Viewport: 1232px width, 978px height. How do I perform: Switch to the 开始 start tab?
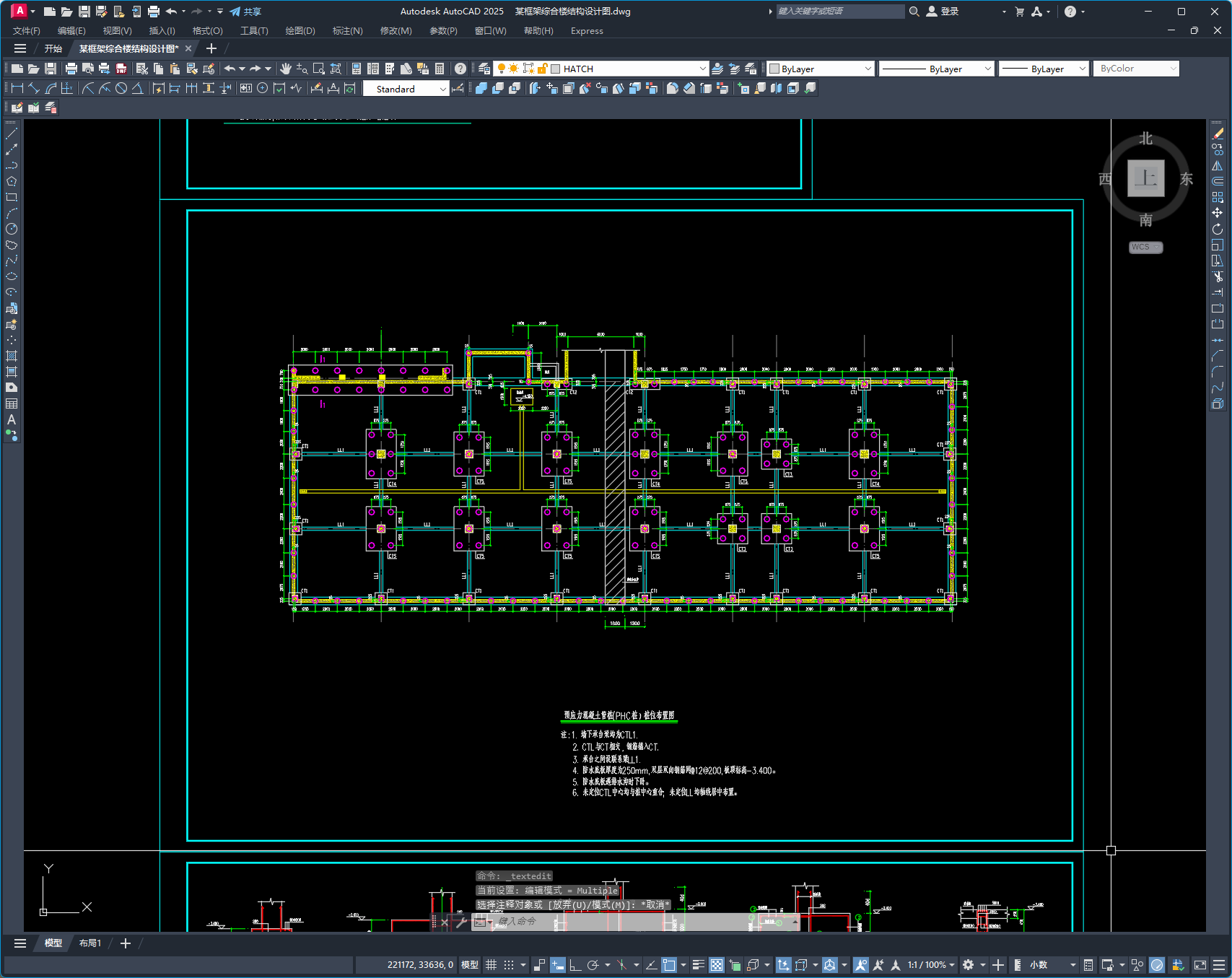53,48
